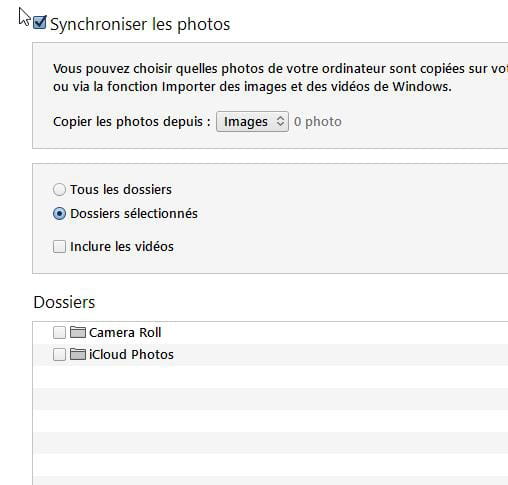Click the Camera Roll folder icon
Image resolution: width=508 pixels, height=485 pixels.
click(x=78, y=332)
